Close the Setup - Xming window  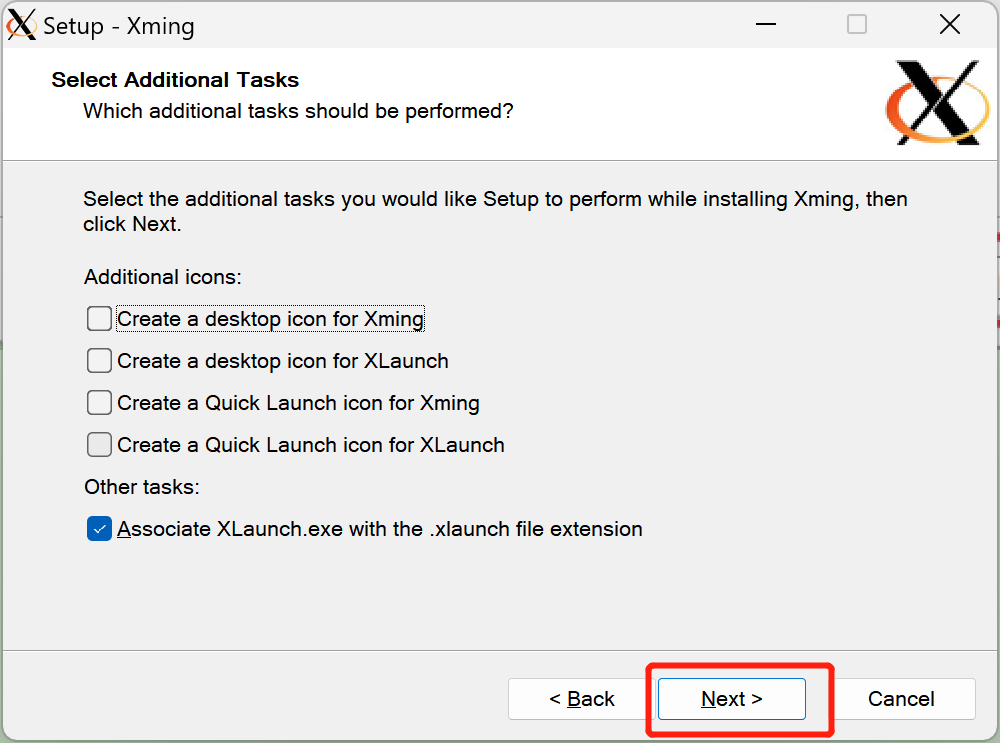pos(950,25)
